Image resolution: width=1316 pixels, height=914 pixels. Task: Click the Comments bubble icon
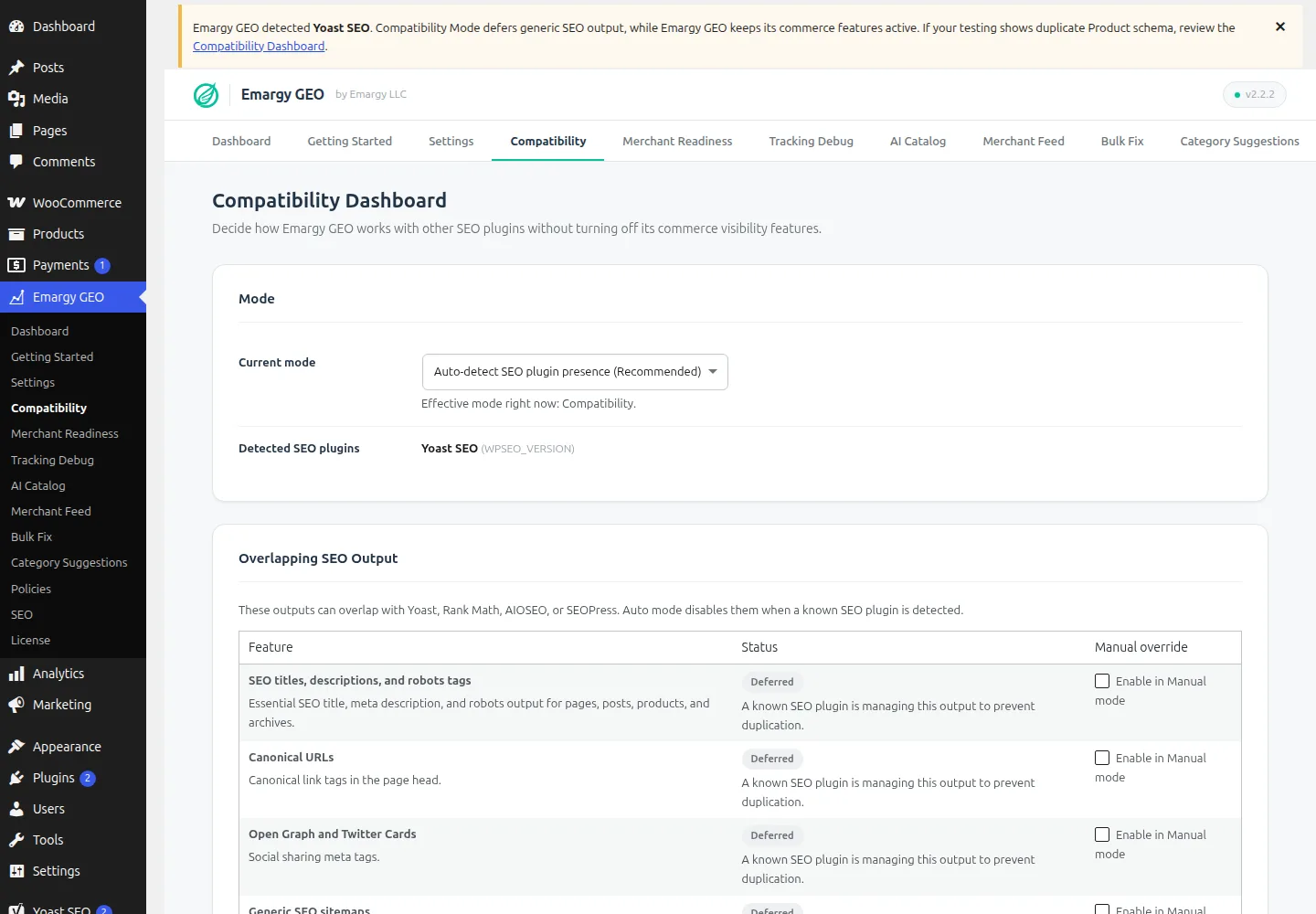point(16,162)
